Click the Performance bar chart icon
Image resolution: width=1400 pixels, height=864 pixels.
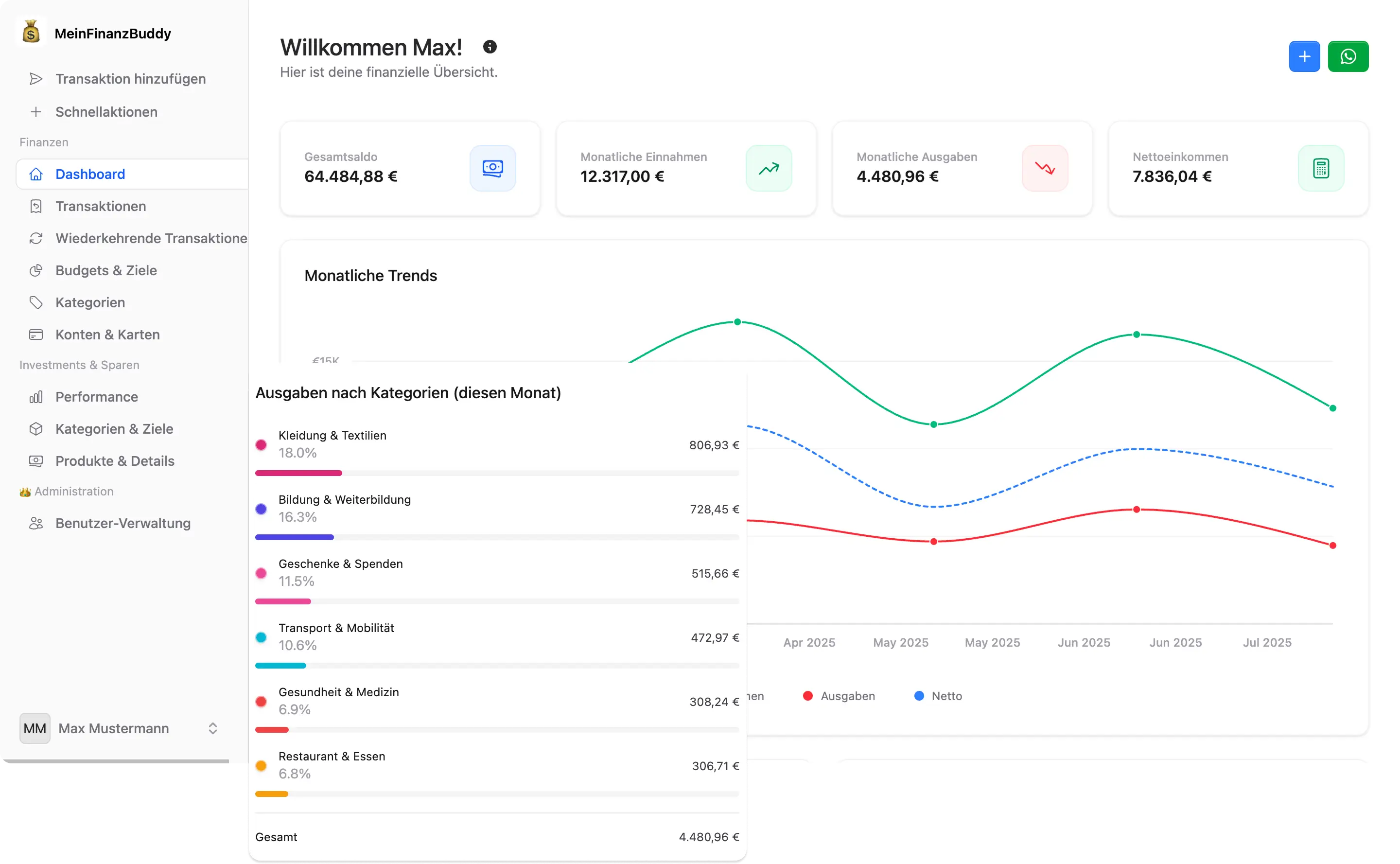(36, 397)
